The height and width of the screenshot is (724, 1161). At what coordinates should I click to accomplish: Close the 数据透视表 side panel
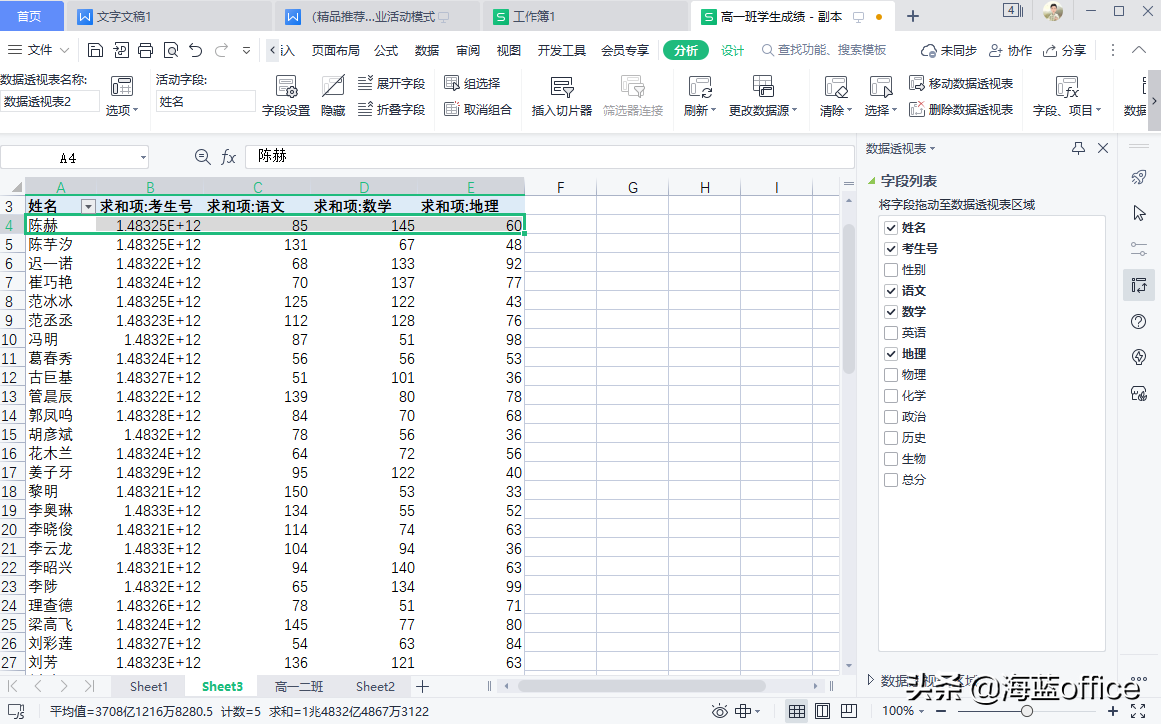click(1103, 148)
